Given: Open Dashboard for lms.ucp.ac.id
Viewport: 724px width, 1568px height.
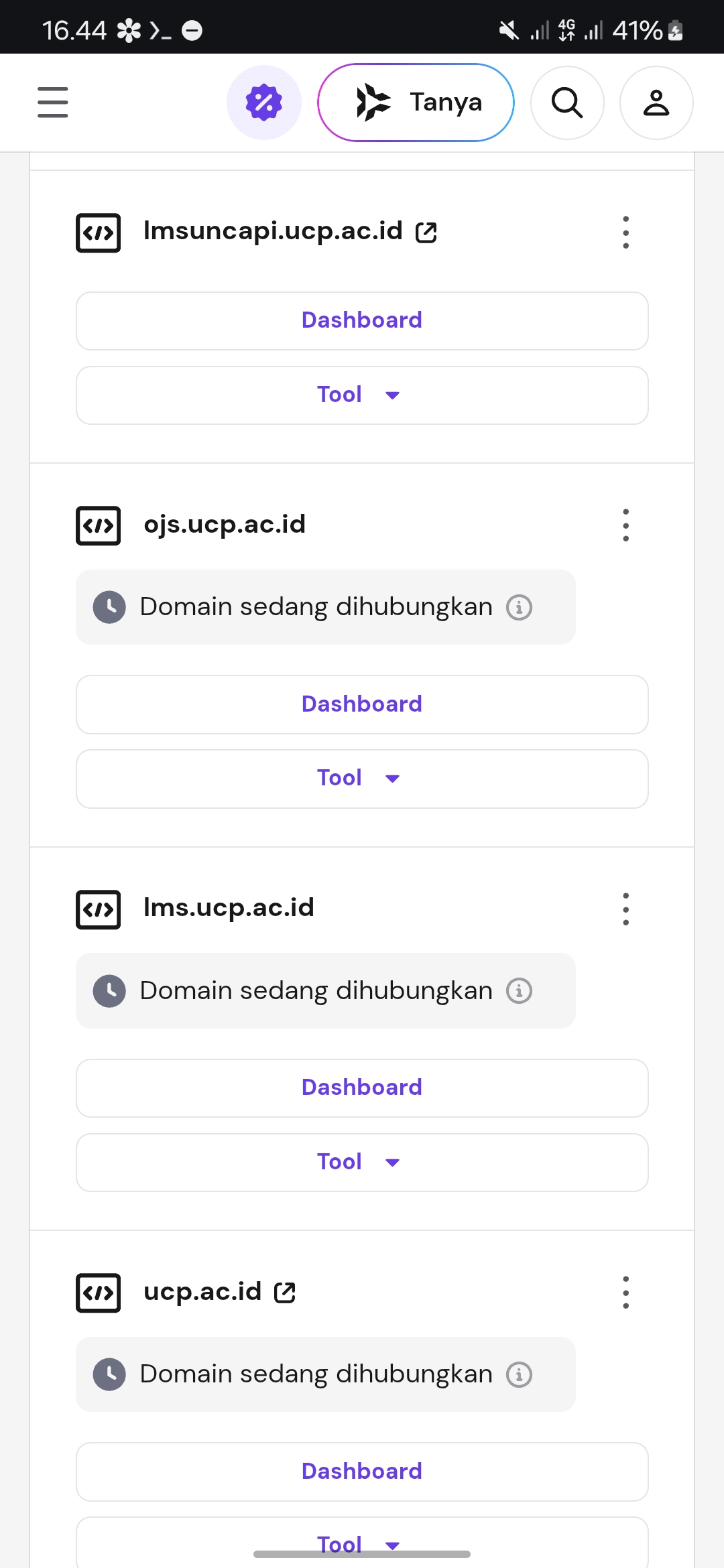Looking at the screenshot, I should click(x=362, y=1088).
